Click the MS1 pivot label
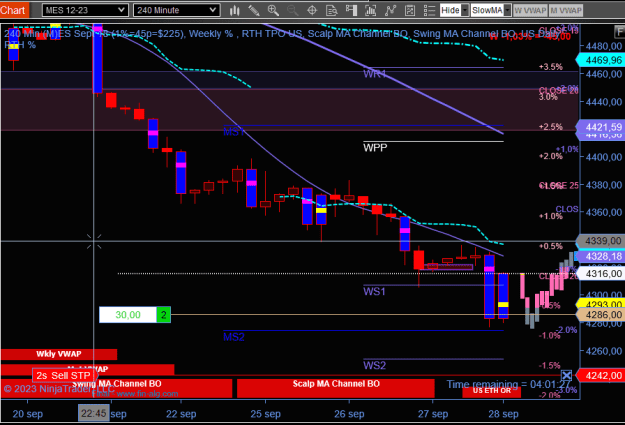 [234, 132]
